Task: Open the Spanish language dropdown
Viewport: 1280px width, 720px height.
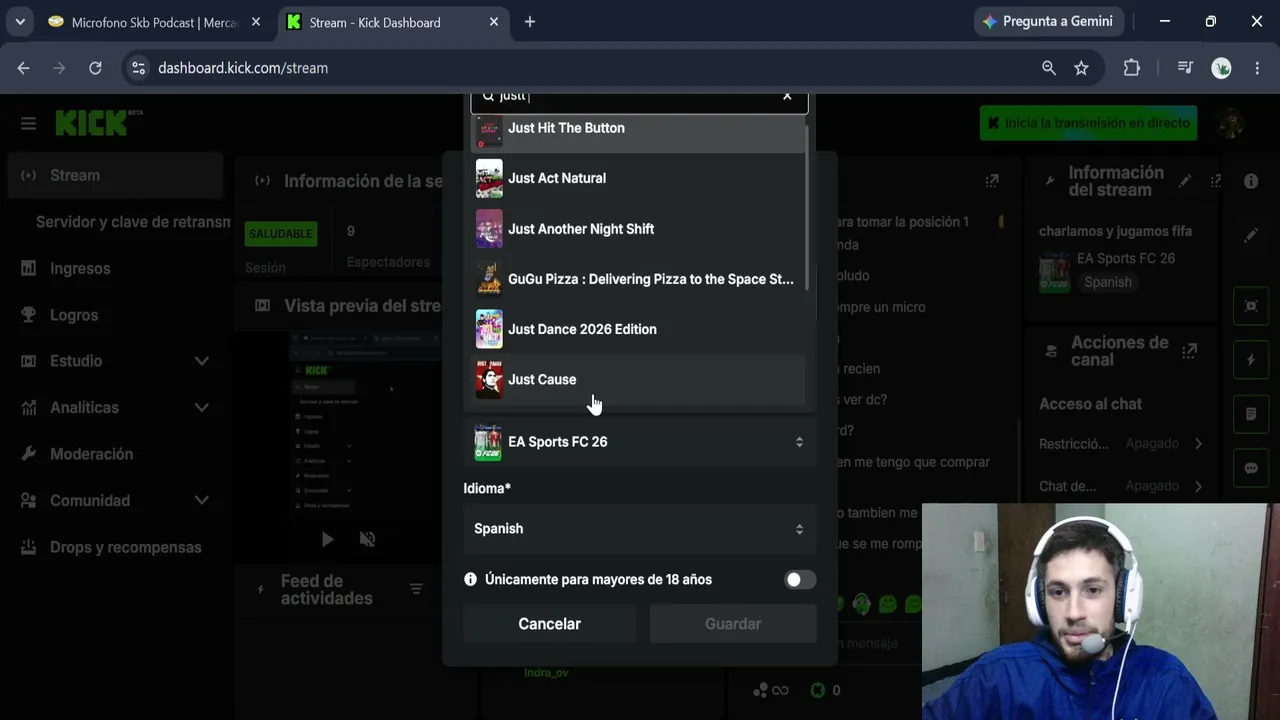Action: pyautogui.click(x=639, y=529)
